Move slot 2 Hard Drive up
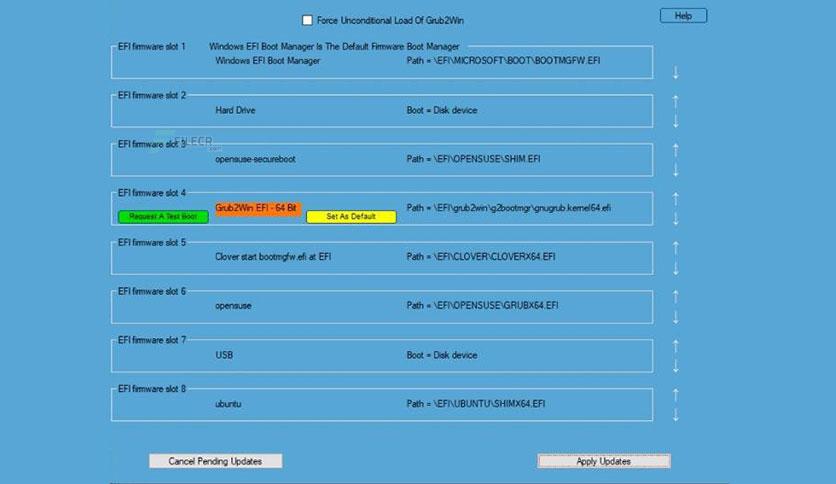The image size is (836, 484). pyautogui.click(x=676, y=101)
